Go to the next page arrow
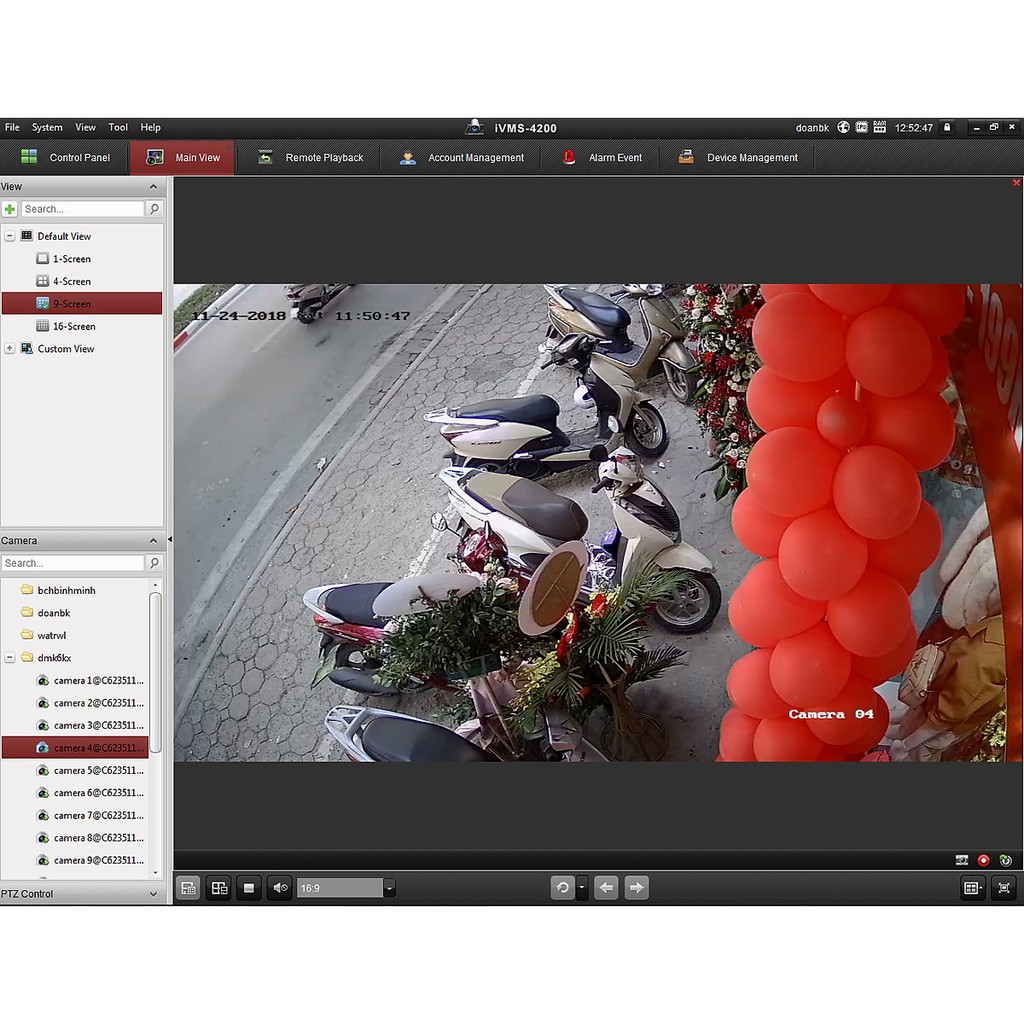 point(637,888)
